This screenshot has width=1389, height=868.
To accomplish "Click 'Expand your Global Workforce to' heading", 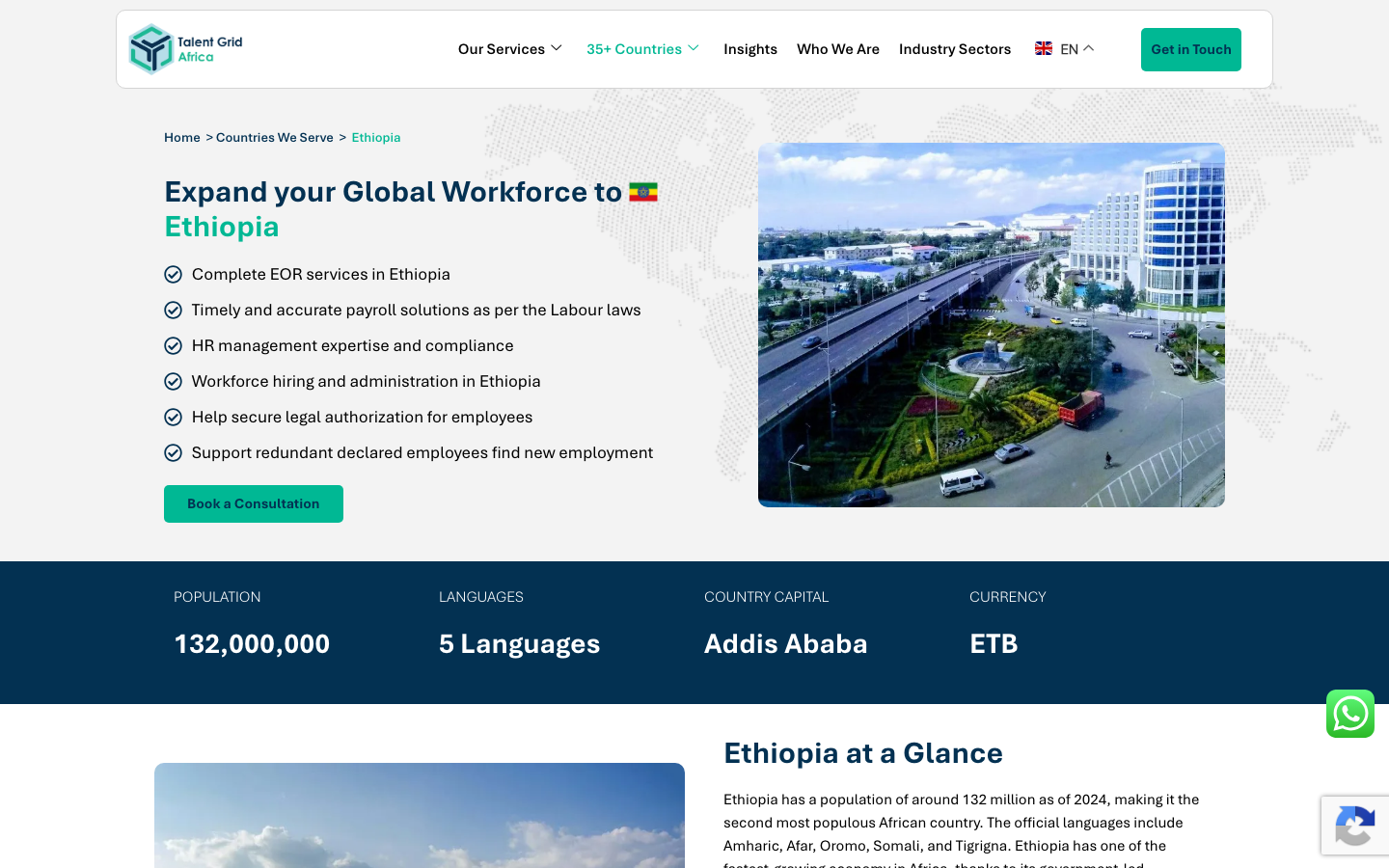I will point(393,192).
